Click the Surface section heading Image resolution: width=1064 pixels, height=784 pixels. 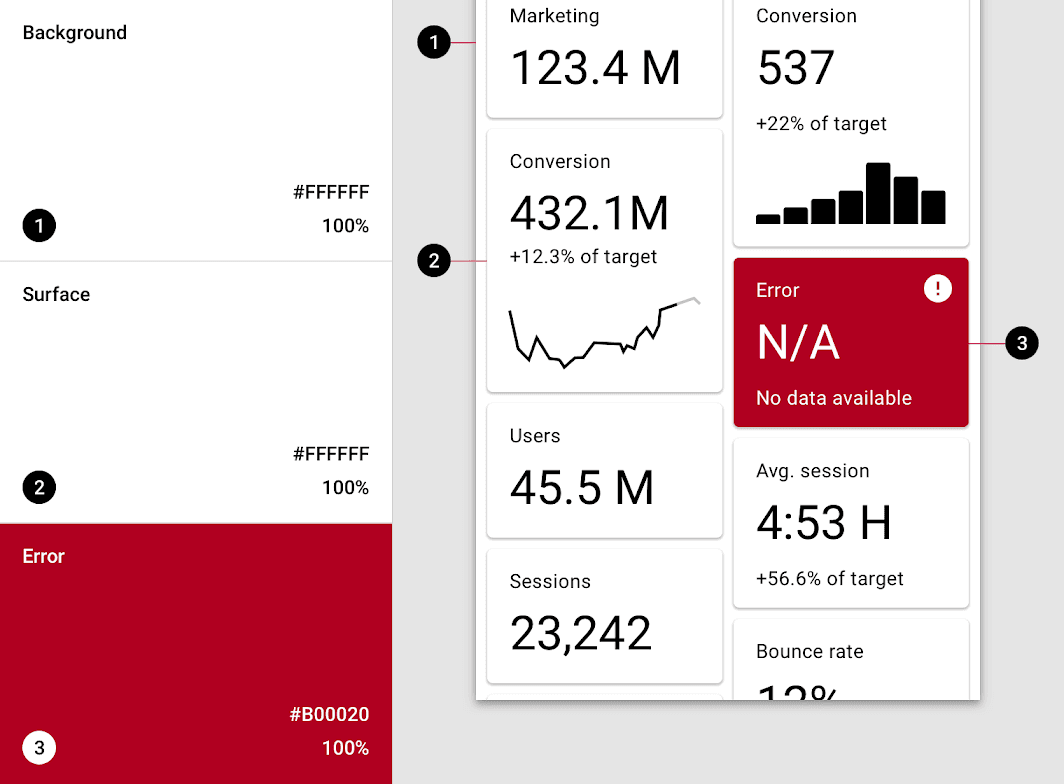[x=56, y=294]
